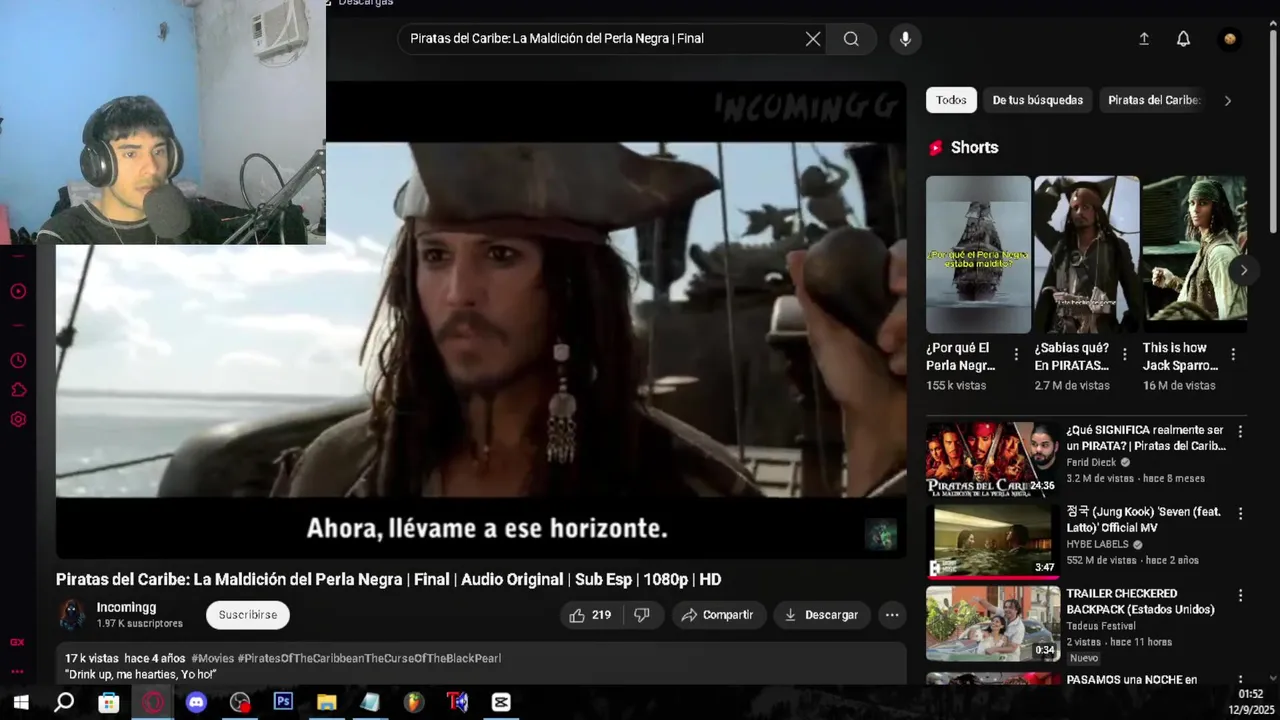Select the 'De tus búsquedas' chip

[1037, 100]
